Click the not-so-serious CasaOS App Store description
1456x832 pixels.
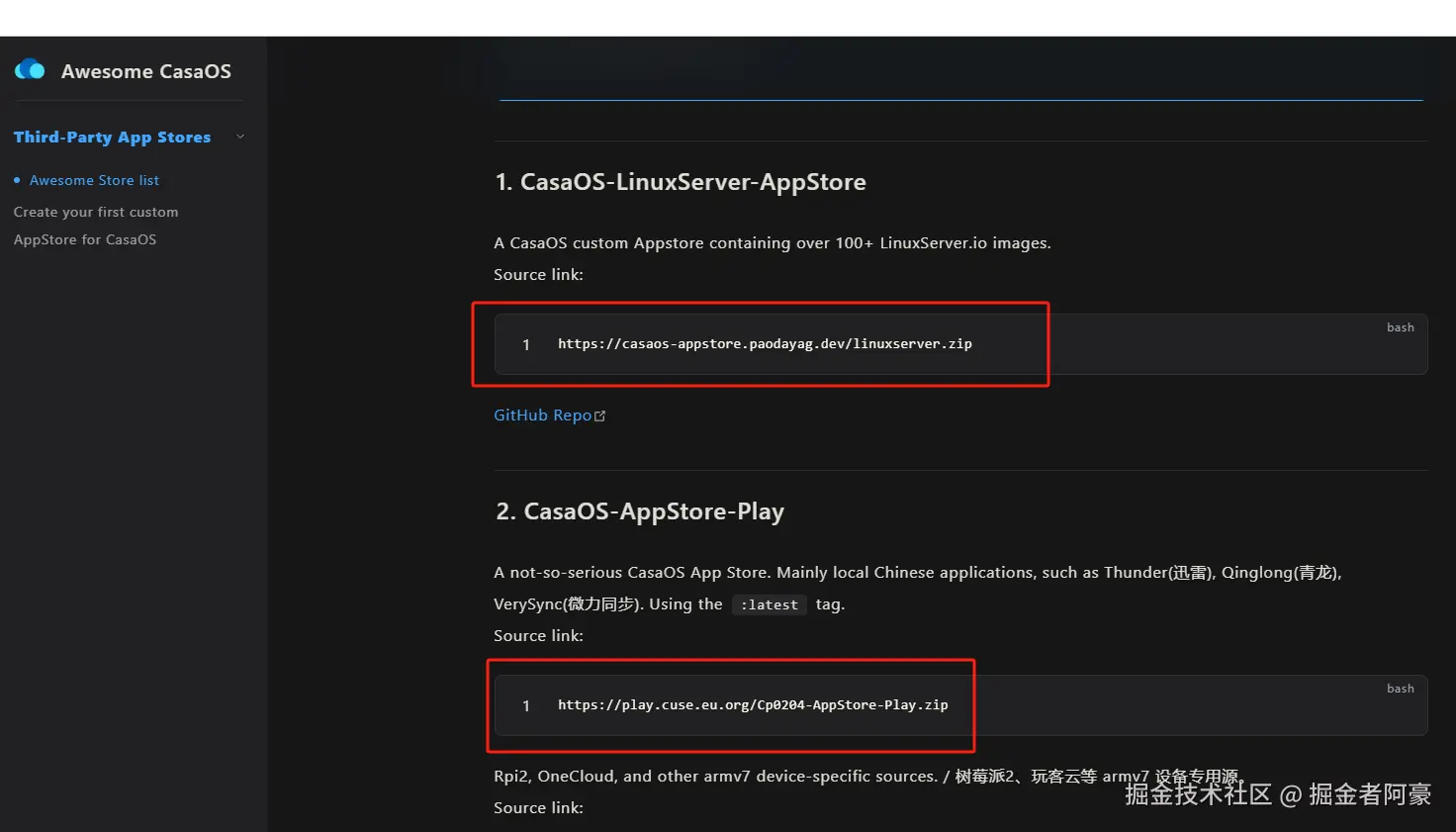(x=917, y=588)
